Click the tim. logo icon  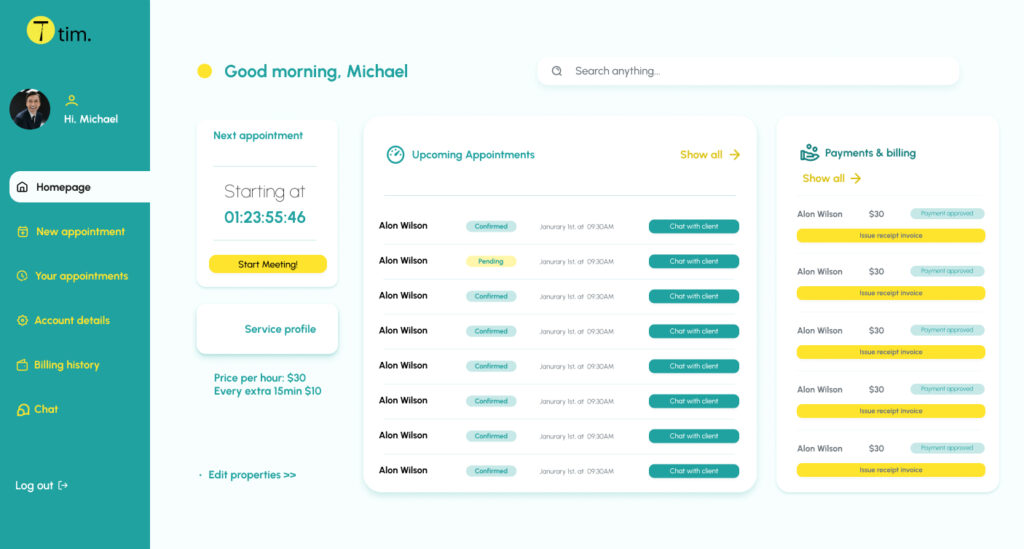[40, 30]
